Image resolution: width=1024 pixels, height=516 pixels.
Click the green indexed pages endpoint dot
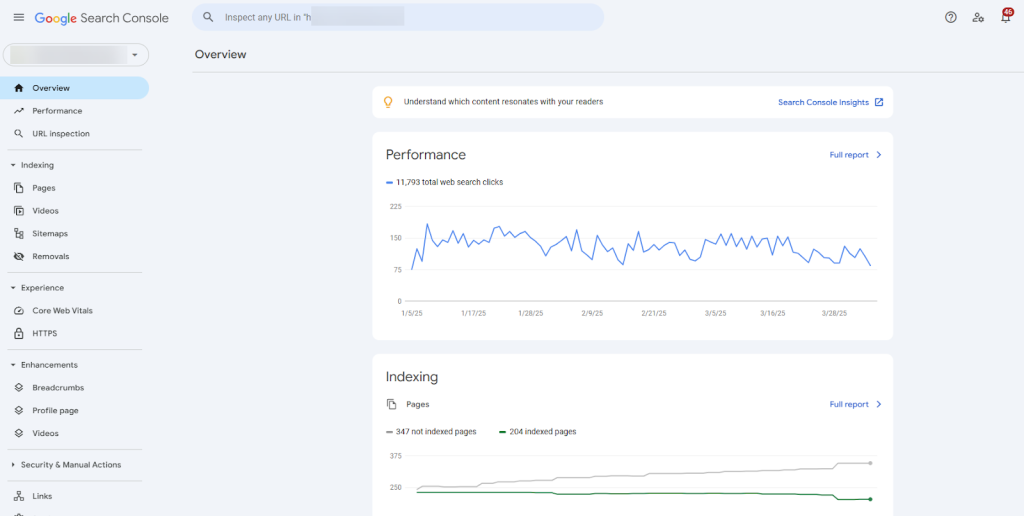[870, 500]
